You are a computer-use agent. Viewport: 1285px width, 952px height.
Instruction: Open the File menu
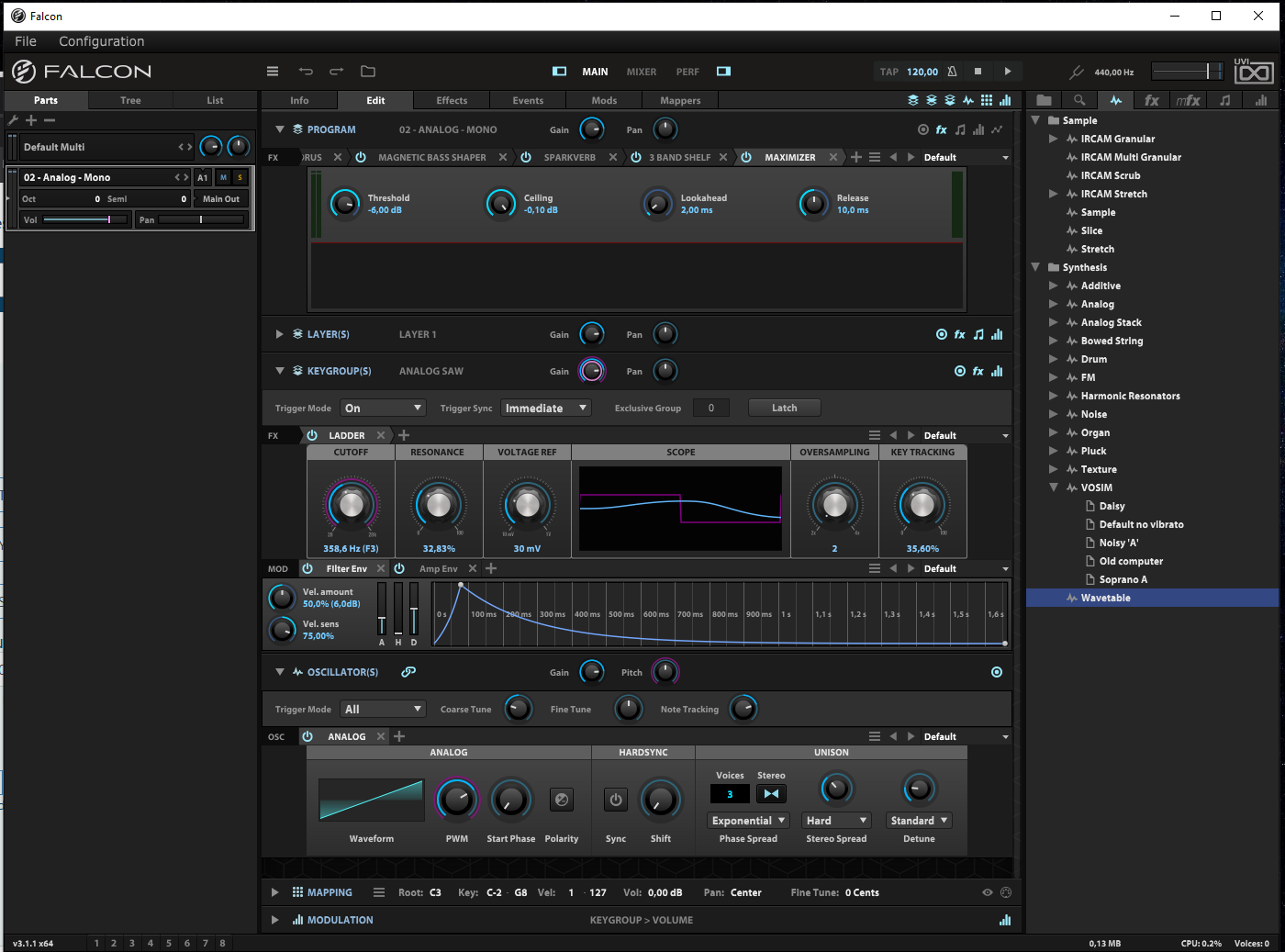26,41
